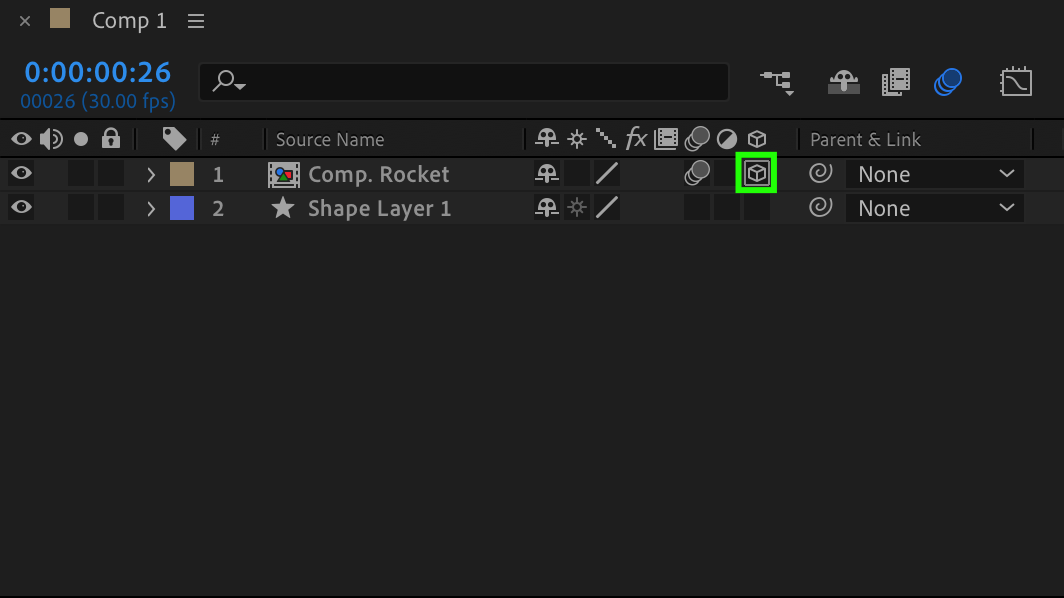The image size is (1064, 598).
Task: Hide the Comp. Rocket layer
Action: click(21, 174)
